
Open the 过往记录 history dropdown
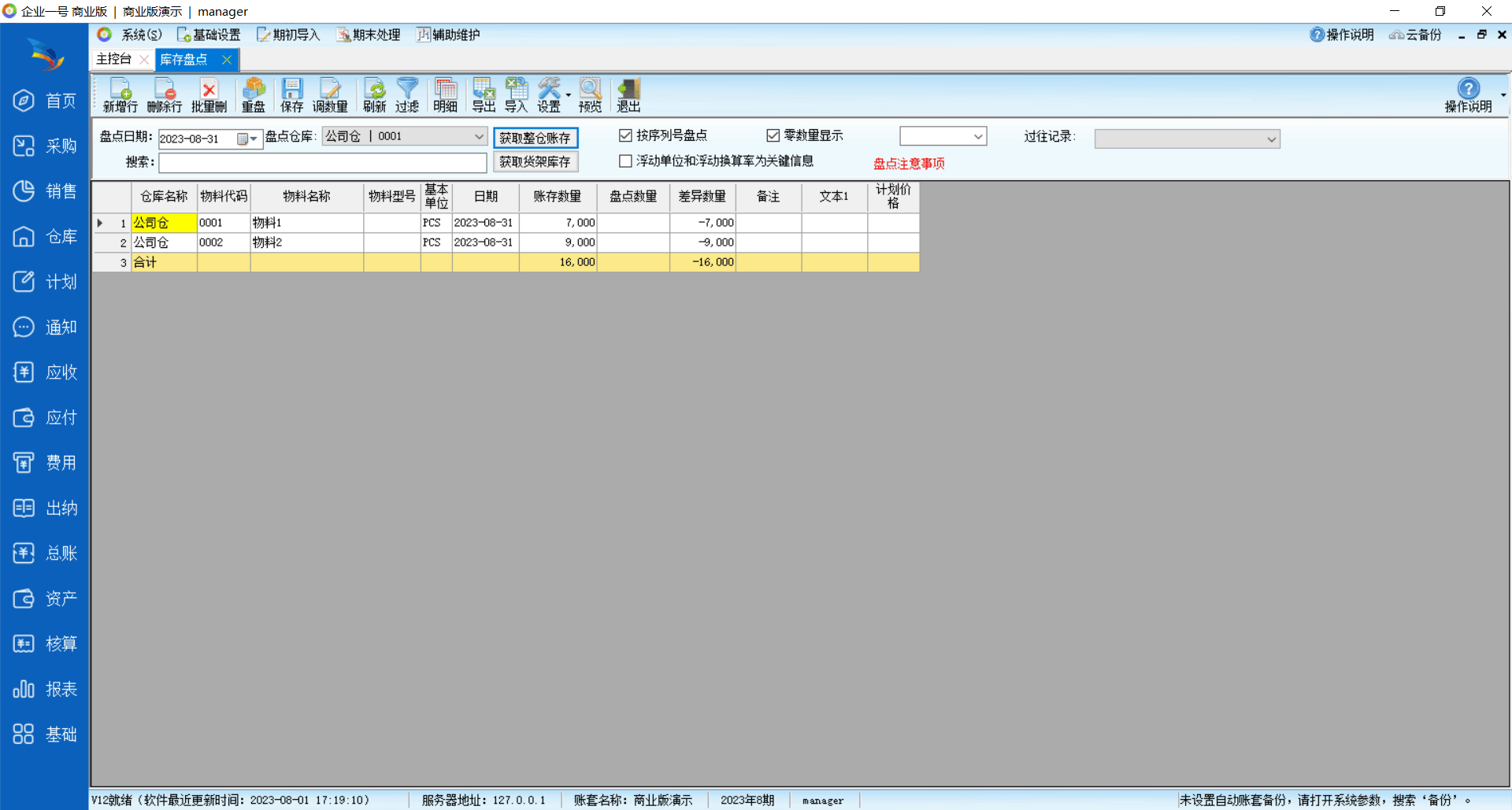[x=1271, y=139]
